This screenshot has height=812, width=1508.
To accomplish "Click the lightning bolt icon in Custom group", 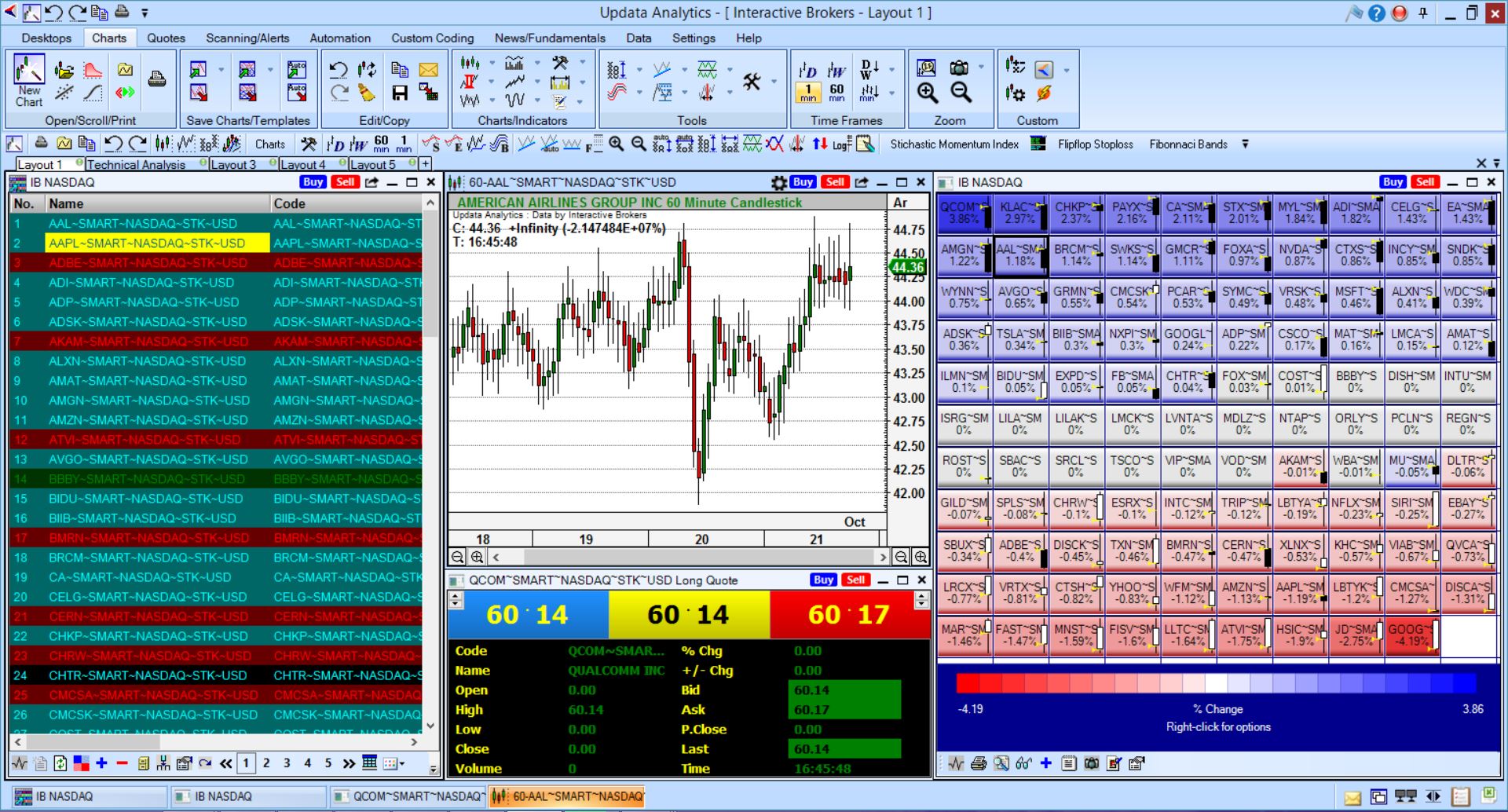I will pos(1043,93).
